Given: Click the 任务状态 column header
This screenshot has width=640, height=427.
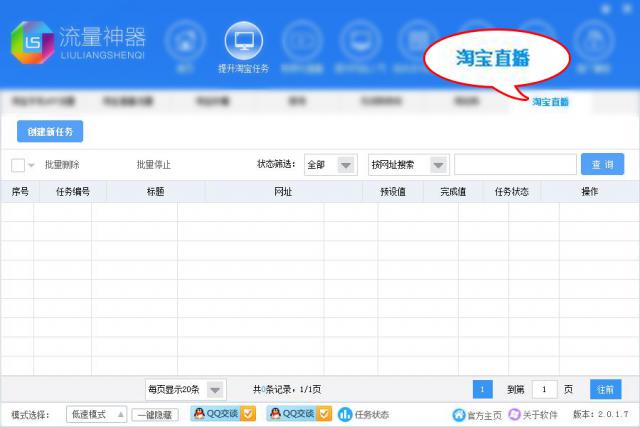Looking at the screenshot, I should pos(512,191).
